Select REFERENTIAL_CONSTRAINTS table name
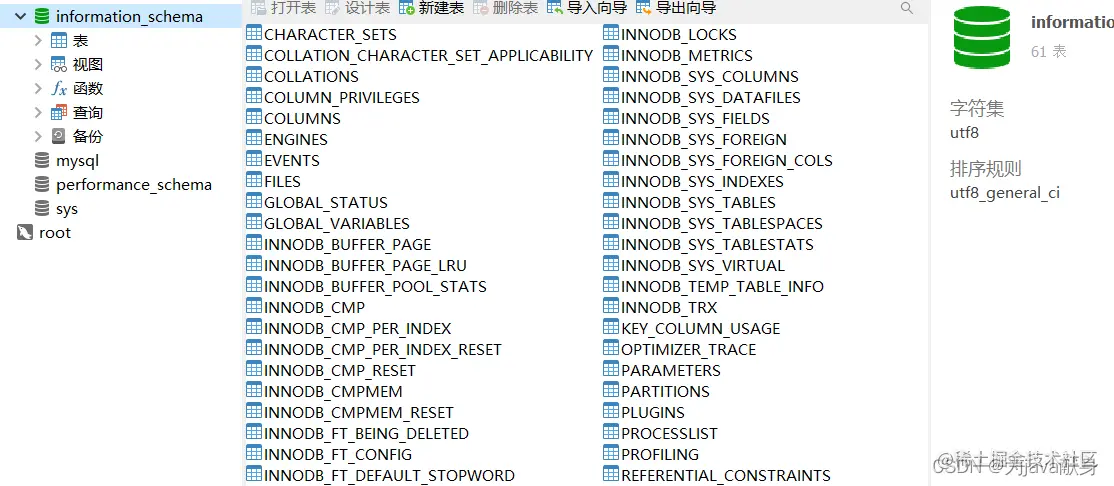Image resolution: width=1114 pixels, height=486 pixels. pyautogui.click(x=726, y=476)
